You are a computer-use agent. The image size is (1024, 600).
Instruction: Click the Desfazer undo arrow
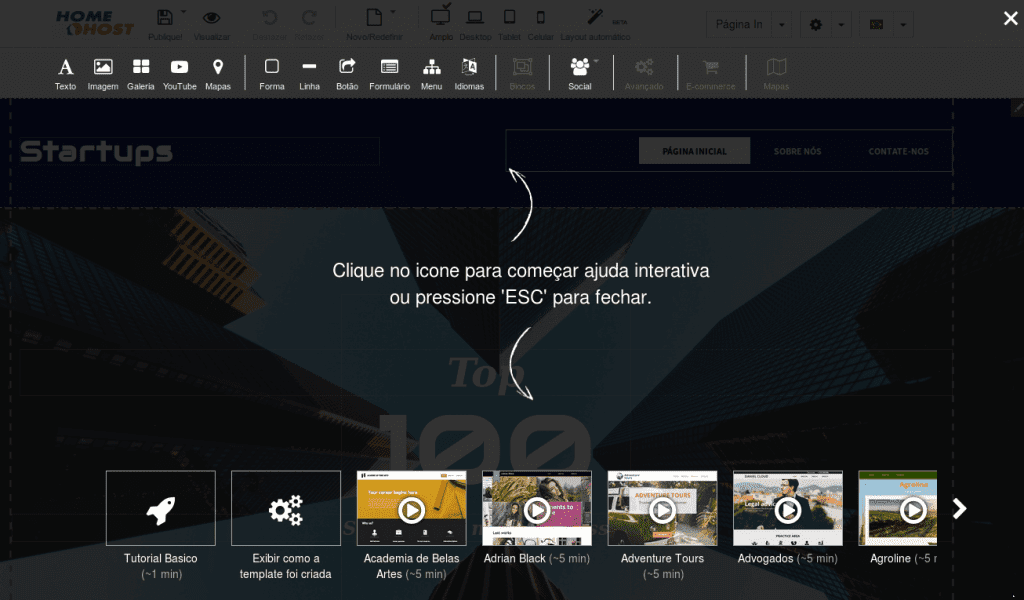click(x=270, y=18)
